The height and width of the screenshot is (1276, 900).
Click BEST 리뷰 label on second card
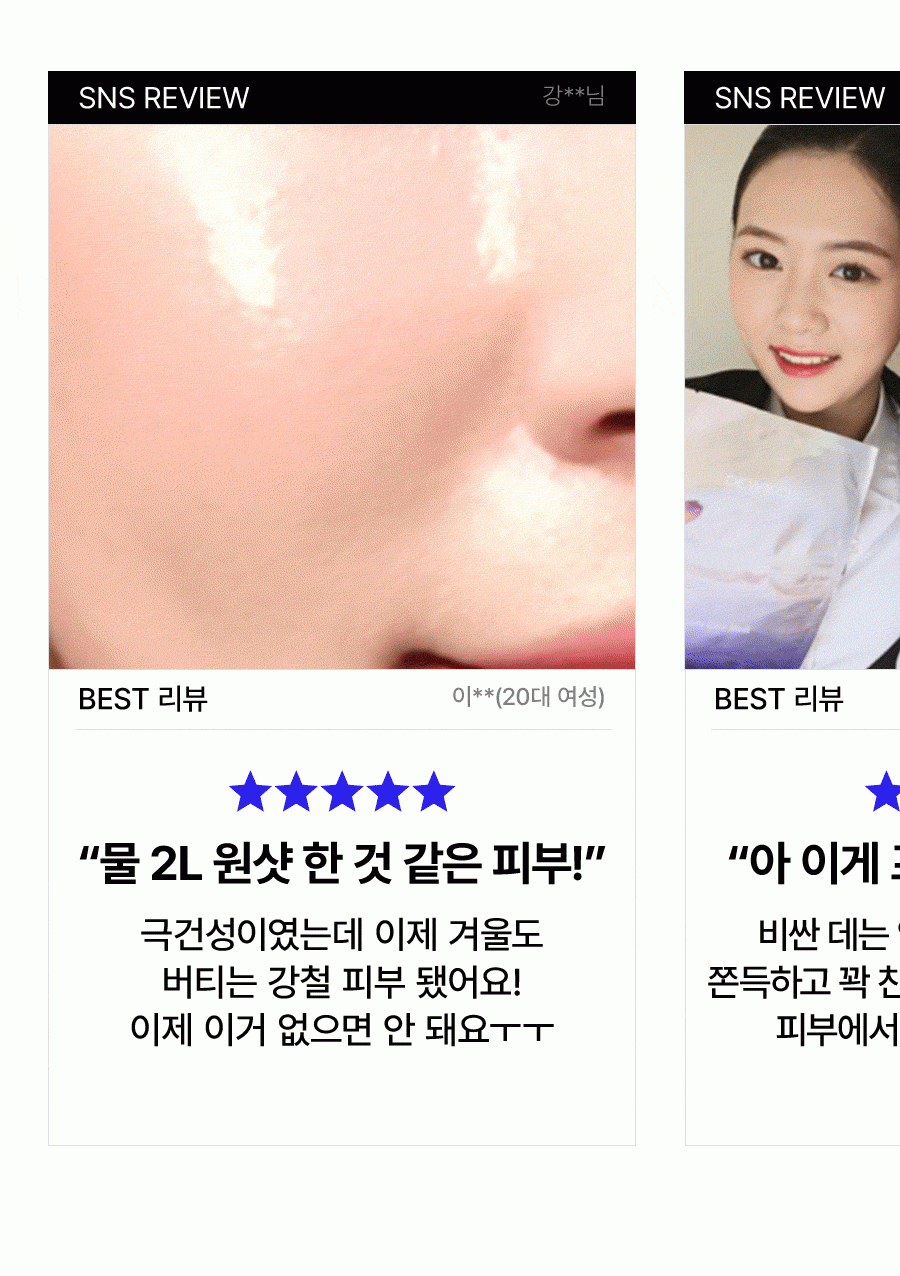(x=779, y=699)
